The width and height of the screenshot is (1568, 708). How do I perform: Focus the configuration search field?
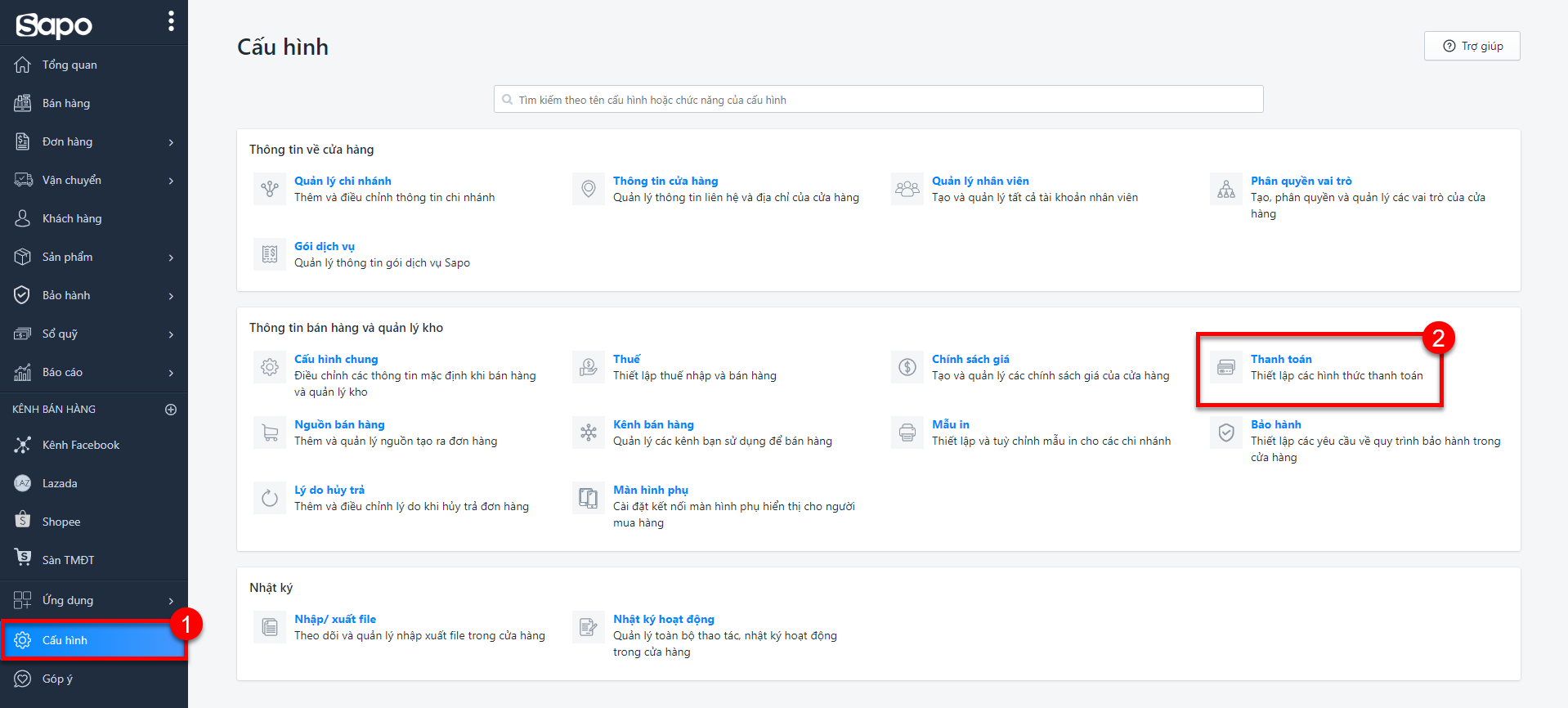pos(879,100)
